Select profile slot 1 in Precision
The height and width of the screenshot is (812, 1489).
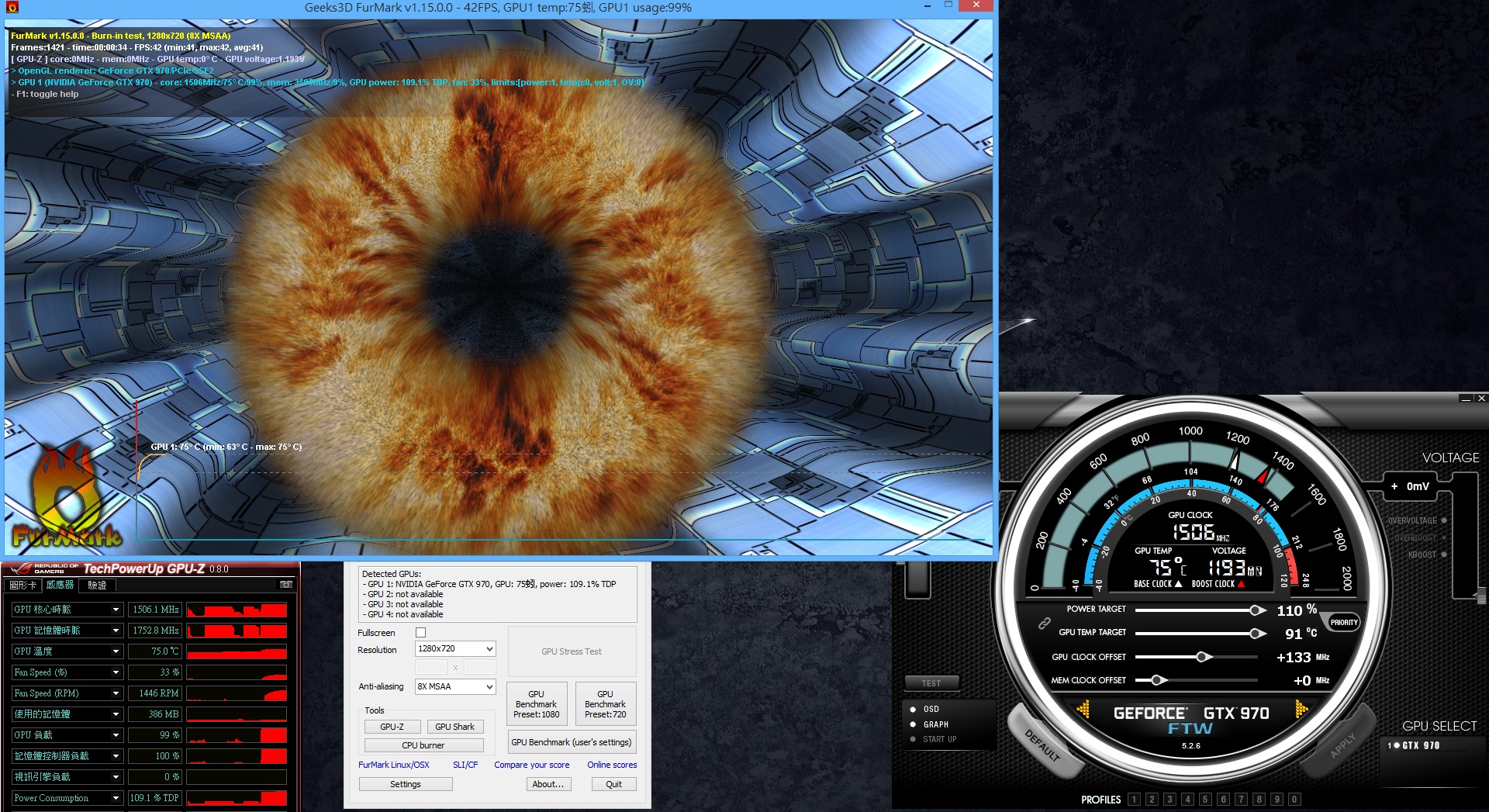pos(1134,800)
